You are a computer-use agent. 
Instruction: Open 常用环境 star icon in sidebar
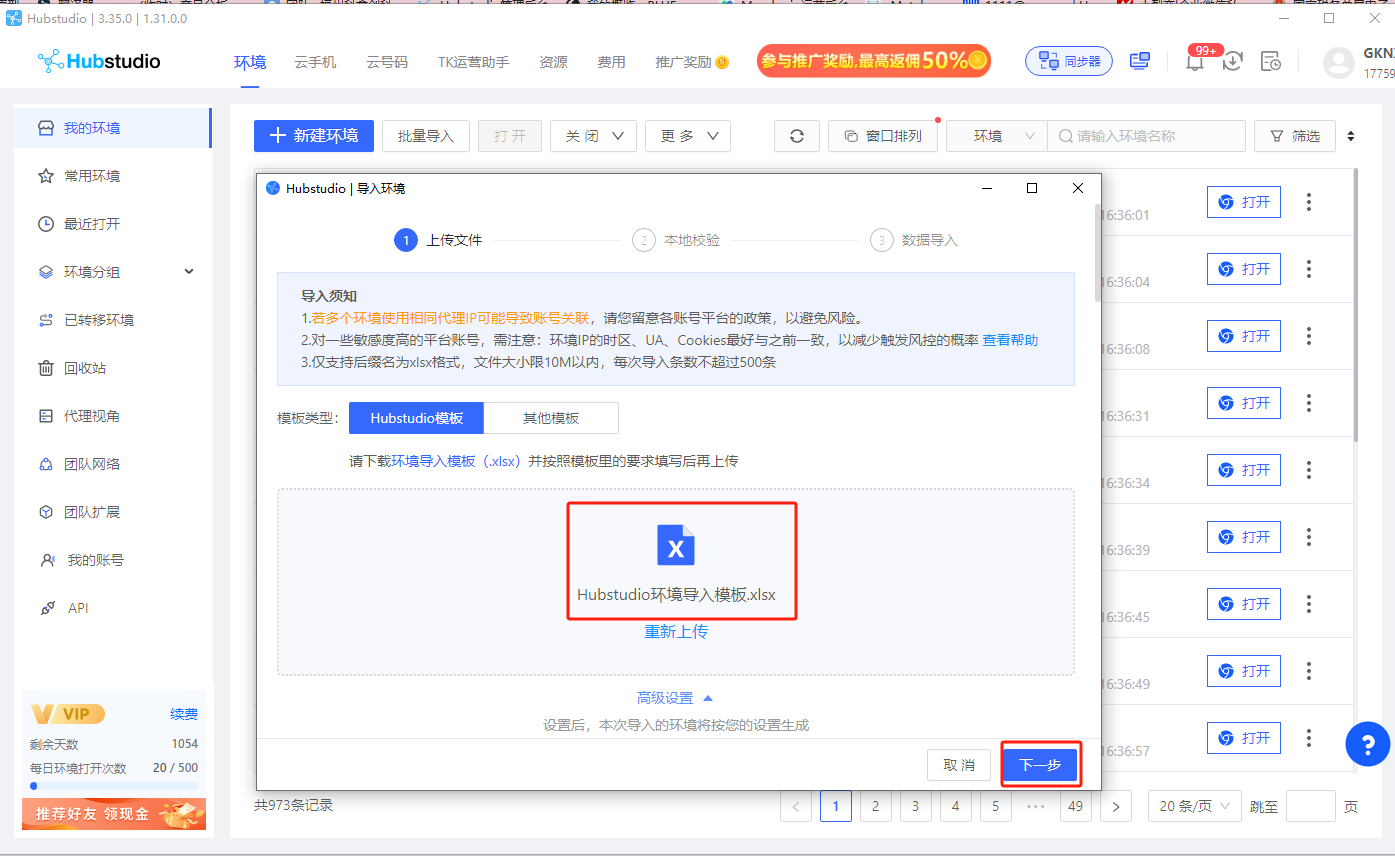point(46,176)
